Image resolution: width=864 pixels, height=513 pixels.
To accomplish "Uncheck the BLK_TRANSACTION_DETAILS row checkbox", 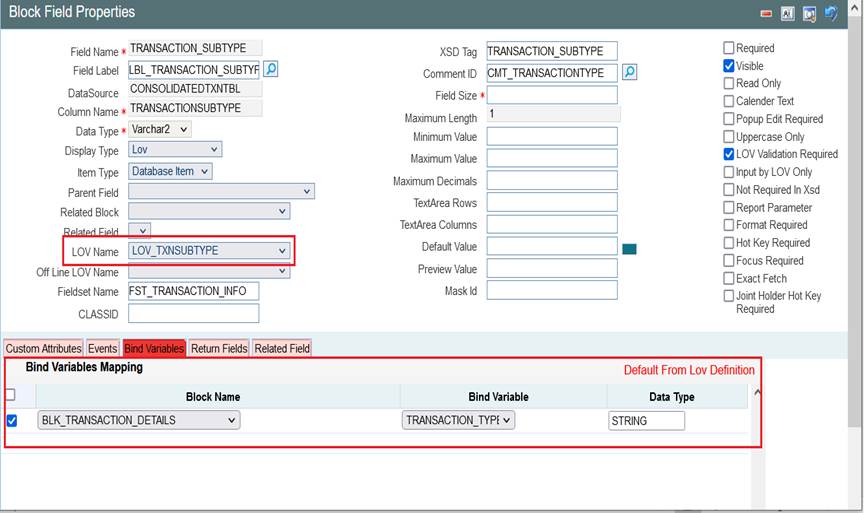I will click(12, 420).
